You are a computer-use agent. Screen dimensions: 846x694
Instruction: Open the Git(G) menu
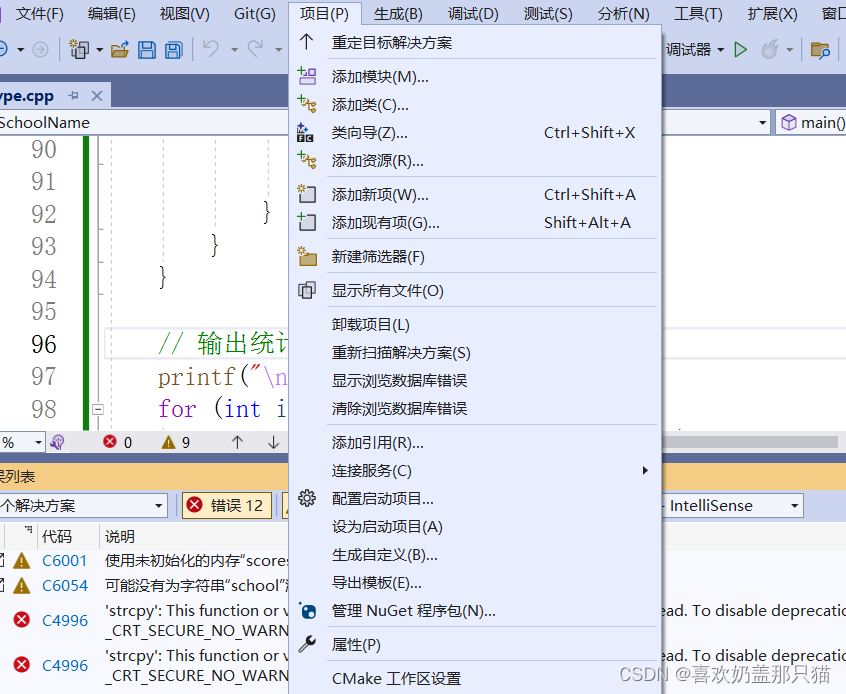[255, 13]
